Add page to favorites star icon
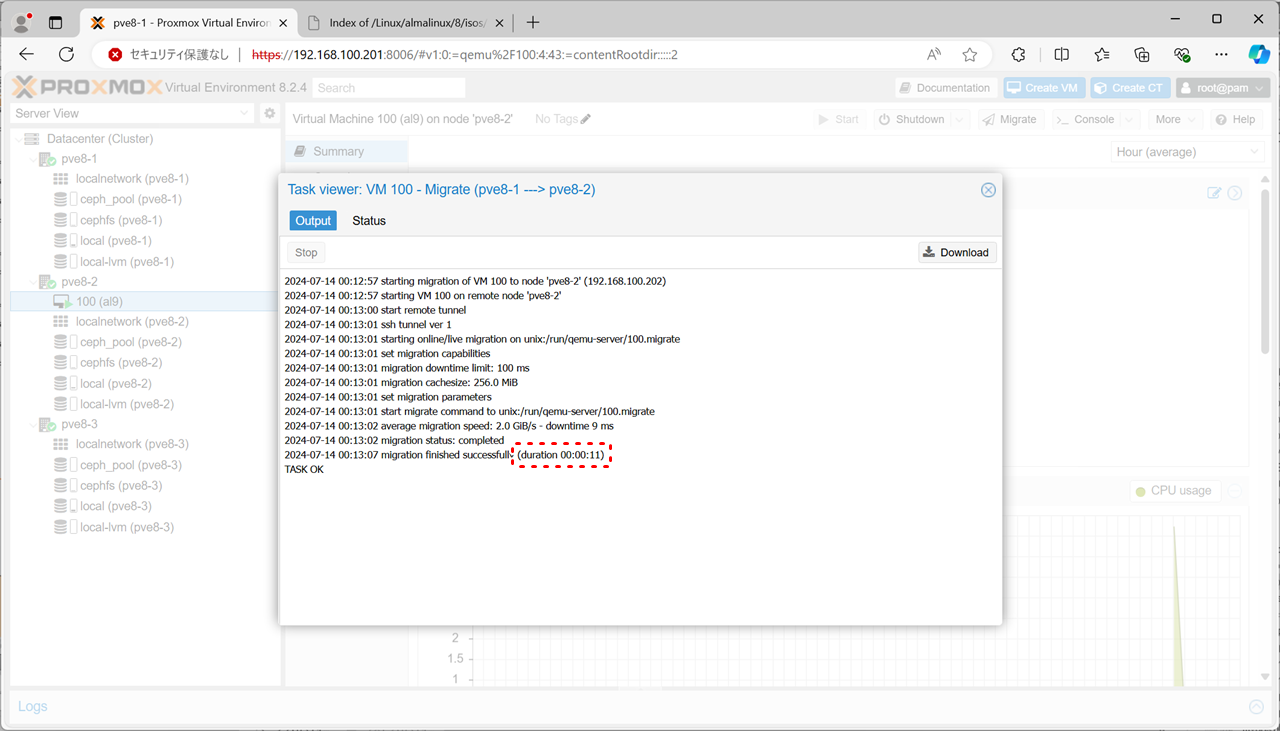The image size is (1280, 731). click(x=969, y=55)
